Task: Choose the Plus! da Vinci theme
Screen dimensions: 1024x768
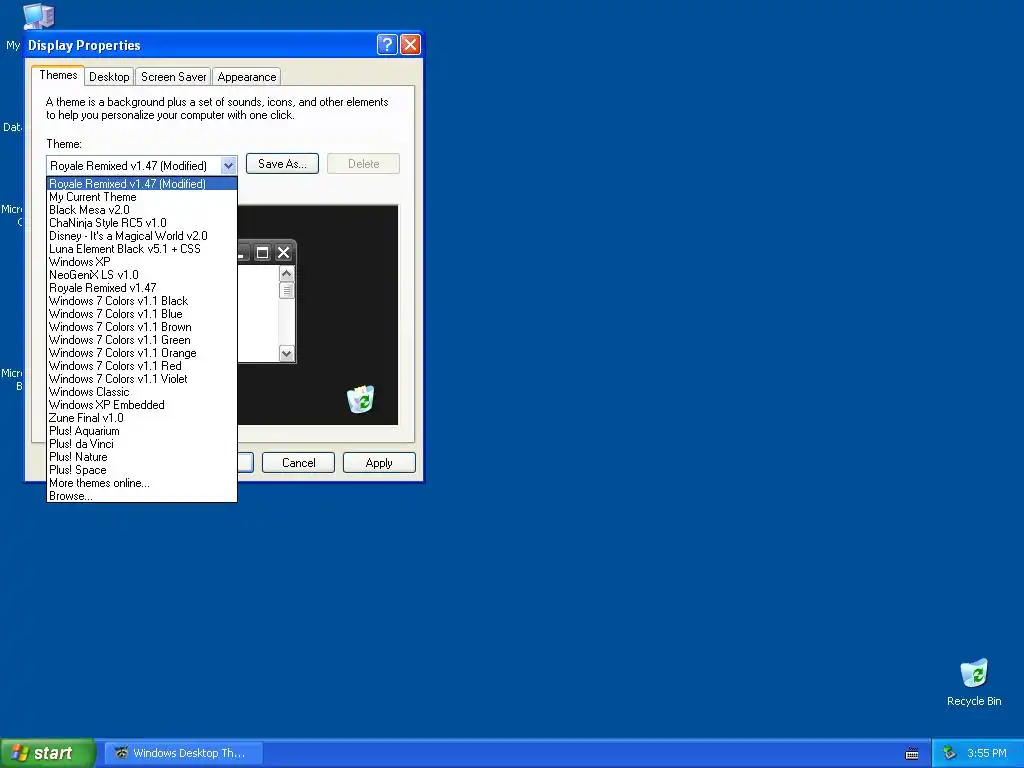Action: (x=142, y=444)
